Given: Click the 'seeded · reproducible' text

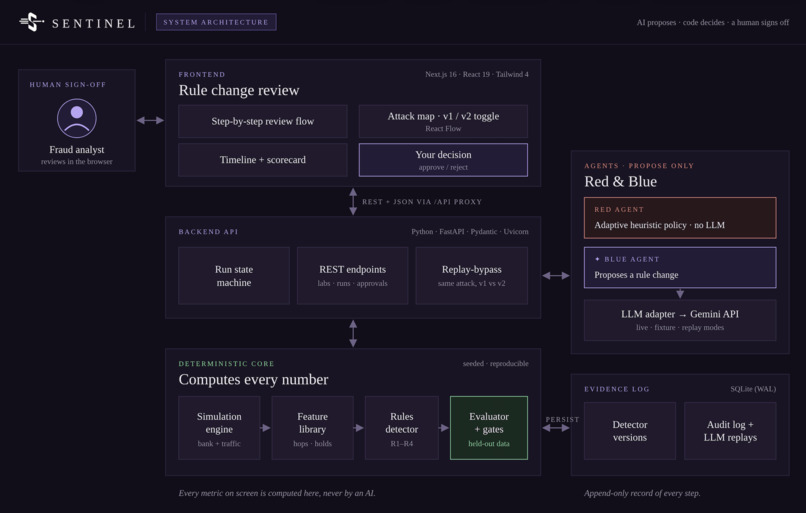Looking at the screenshot, I should pos(496,363).
